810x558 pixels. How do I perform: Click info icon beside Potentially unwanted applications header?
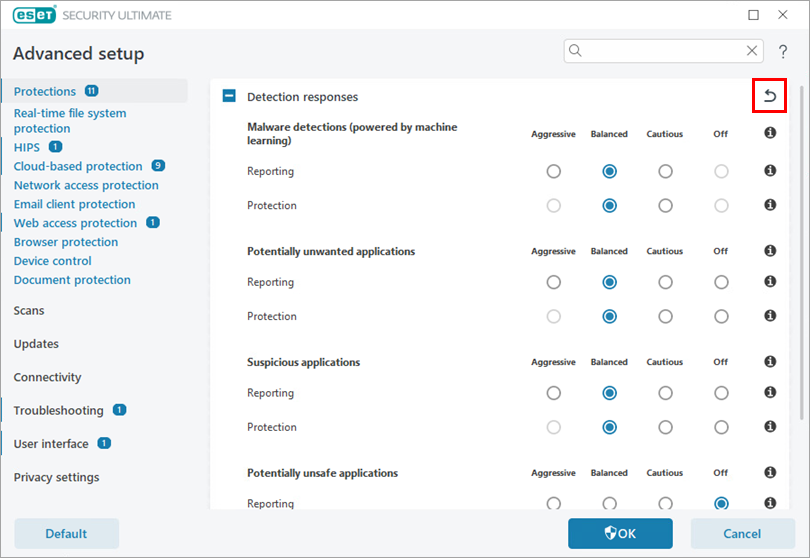770,251
